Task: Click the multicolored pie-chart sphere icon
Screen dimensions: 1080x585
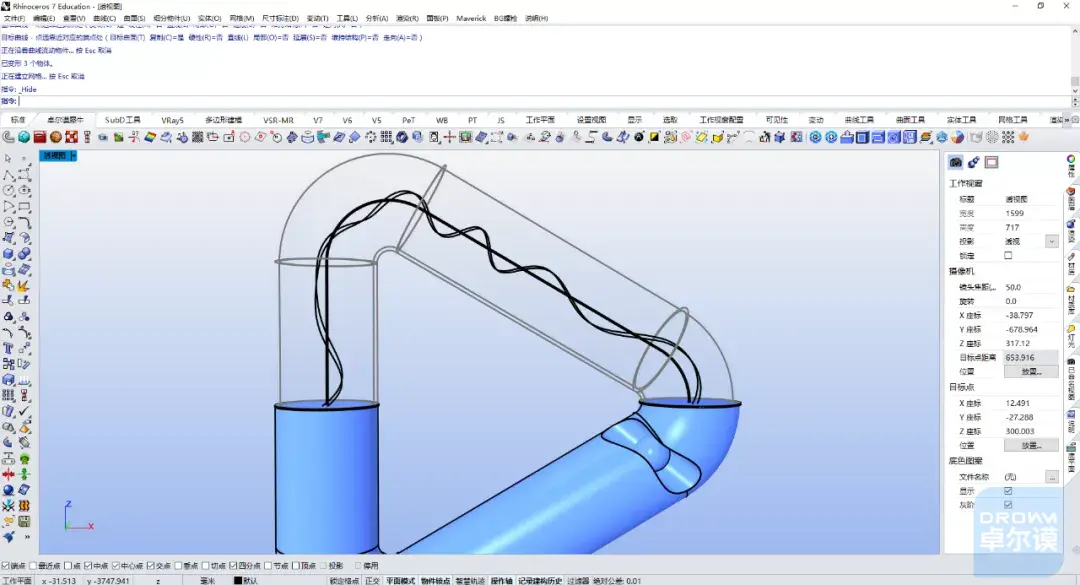Action: [957, 137]
